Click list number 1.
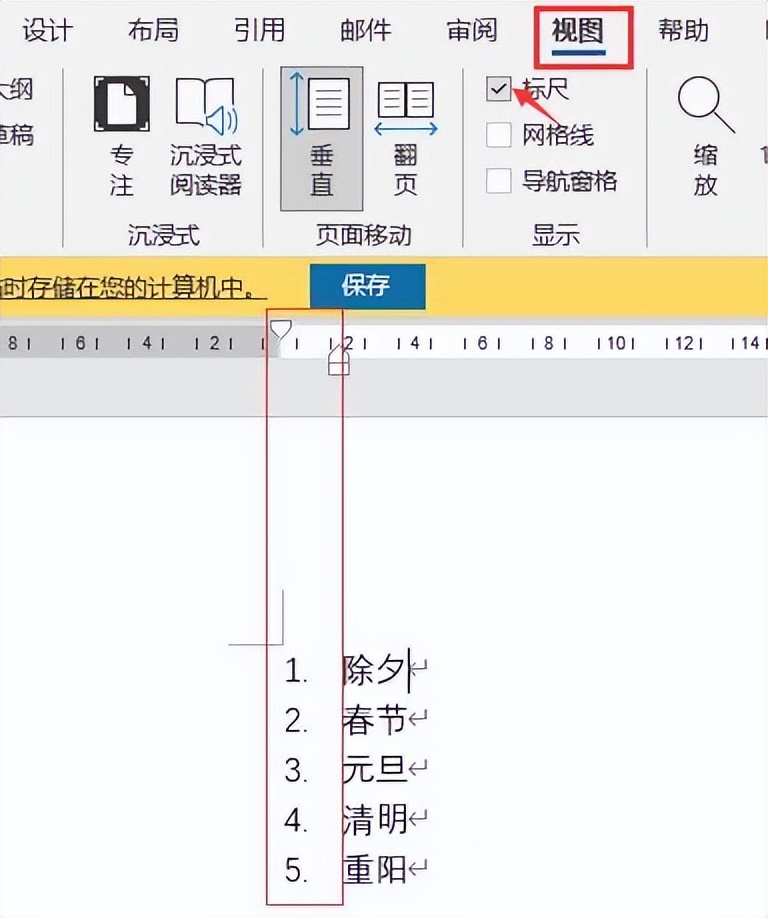Image resolution: width=768 pixels, height=918 pixels. pos(296,671)
